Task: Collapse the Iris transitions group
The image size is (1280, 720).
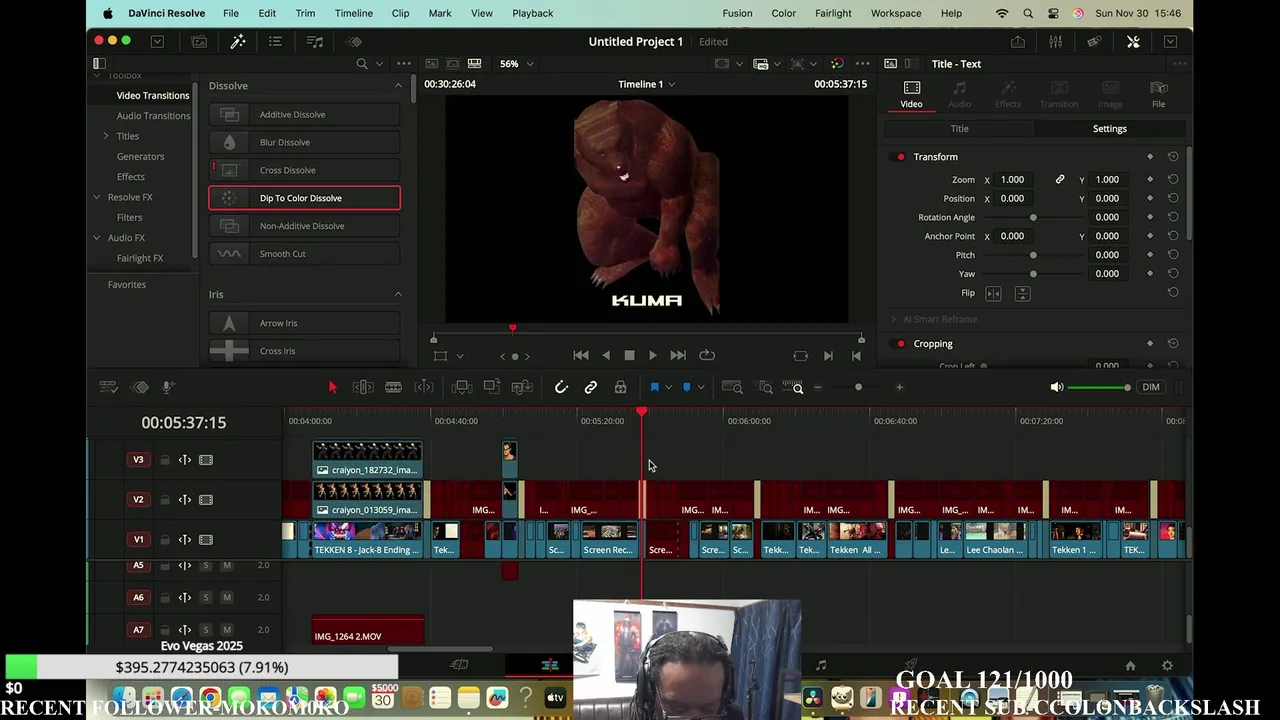Action: pos(398,294)
